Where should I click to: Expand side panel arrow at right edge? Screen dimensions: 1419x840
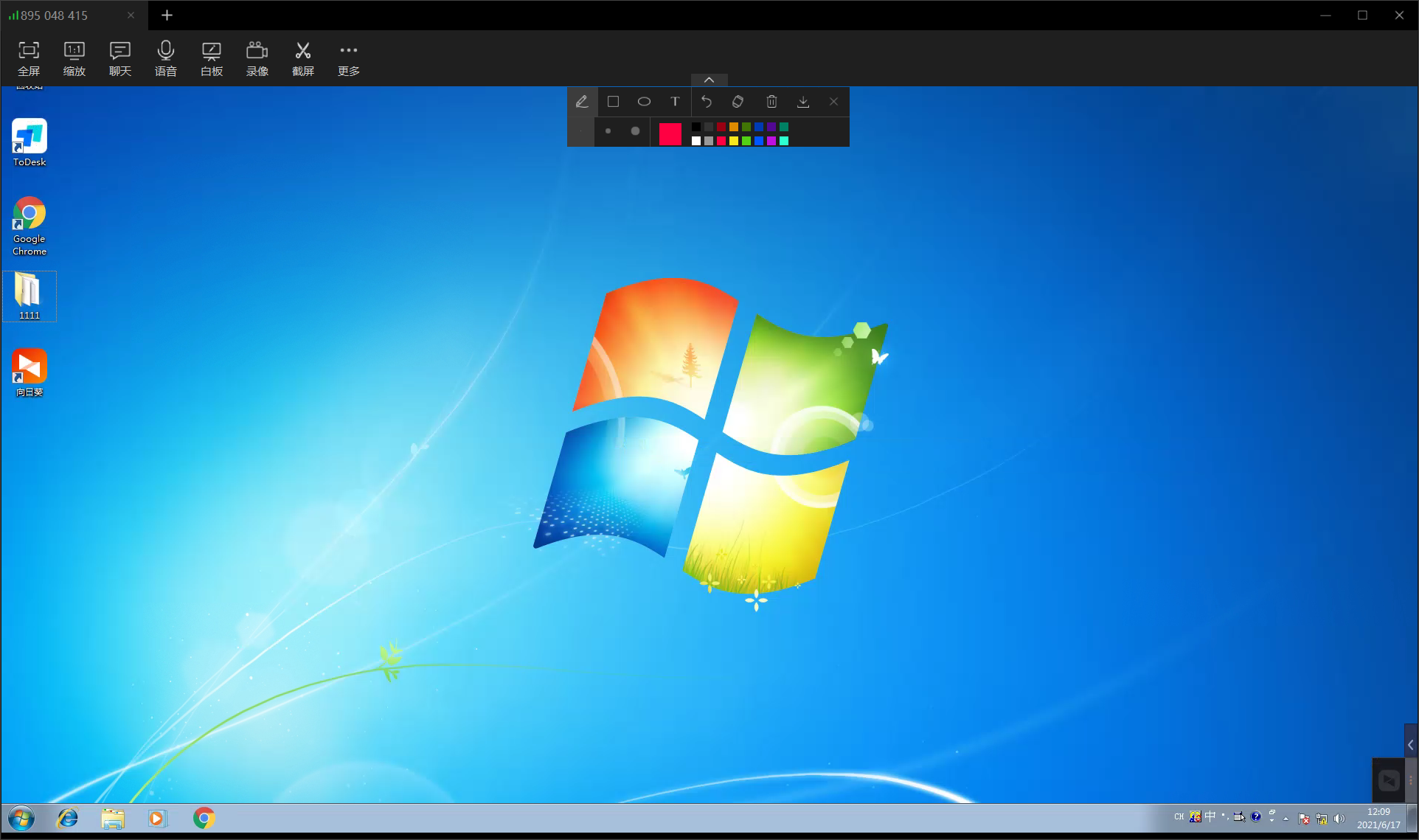(x=1410, y=745)
